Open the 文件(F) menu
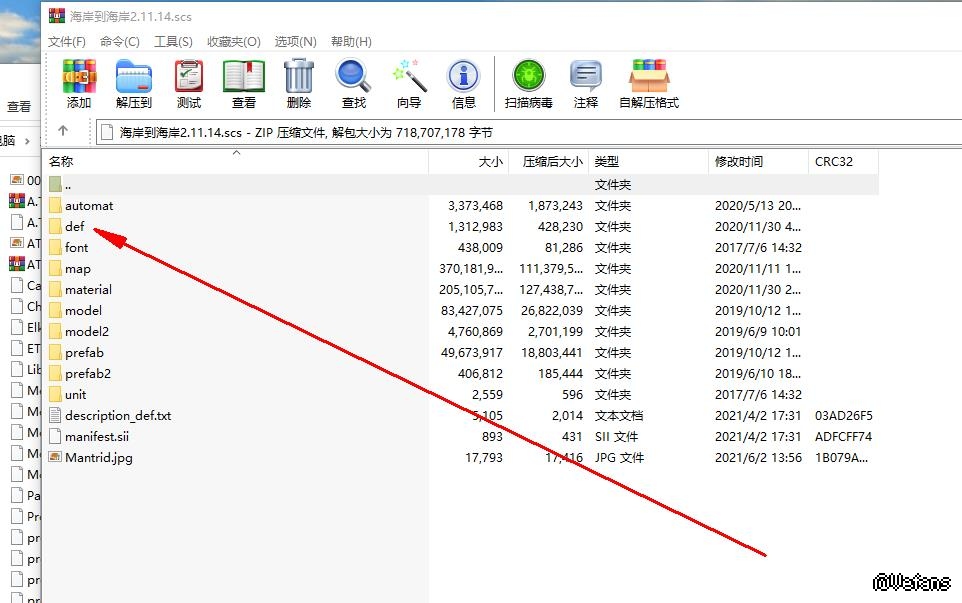 pyautogui.click(x=67, y=41)
